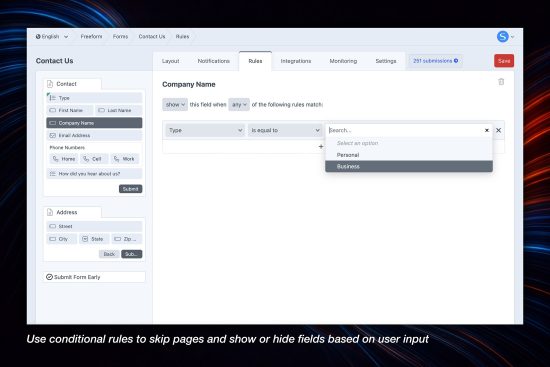The image size is (550, 367).
Task: Open the 'is equal to' operator dropdown
Action: coord(285,130)
